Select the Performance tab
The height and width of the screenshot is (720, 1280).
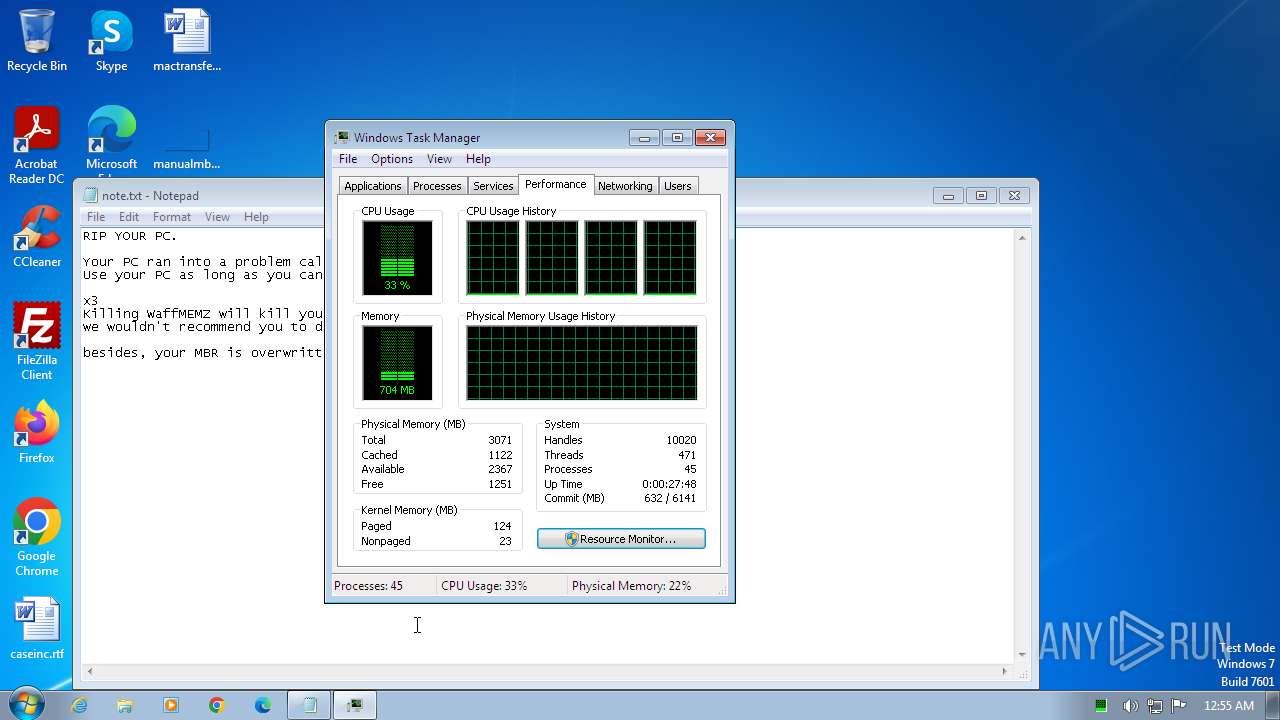pos(556,184)
